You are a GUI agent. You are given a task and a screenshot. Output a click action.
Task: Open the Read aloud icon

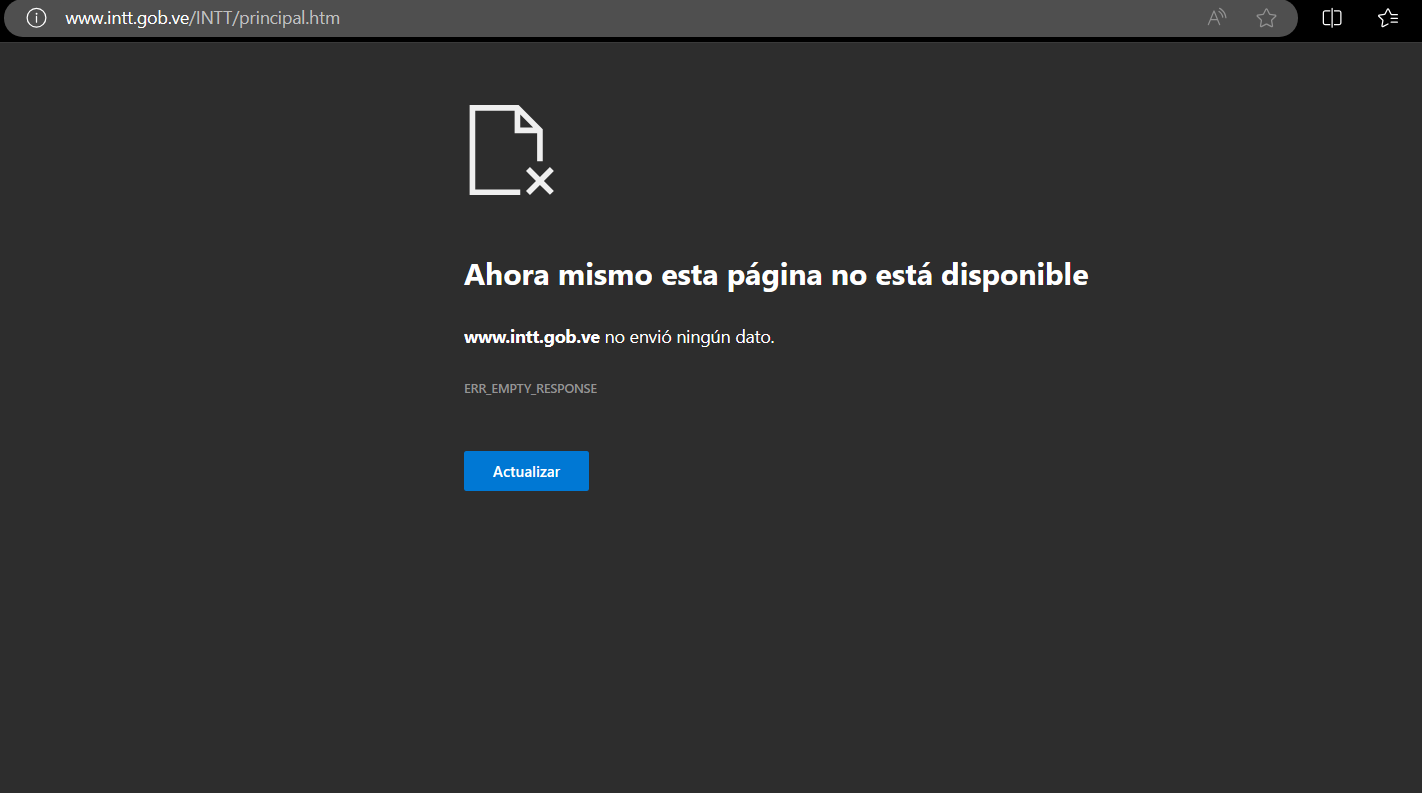[x=1217, y=18]
